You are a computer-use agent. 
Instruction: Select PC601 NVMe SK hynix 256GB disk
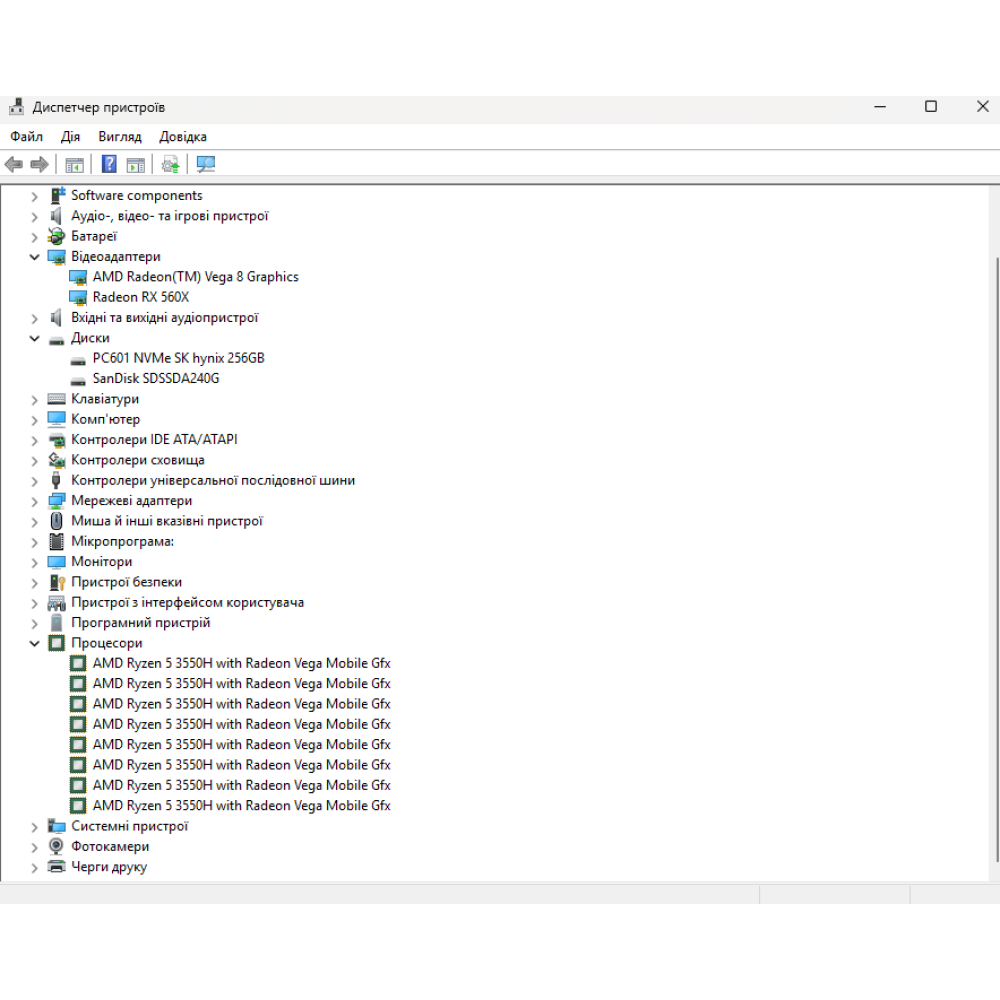pyautogui.click(x=178, y=358)
